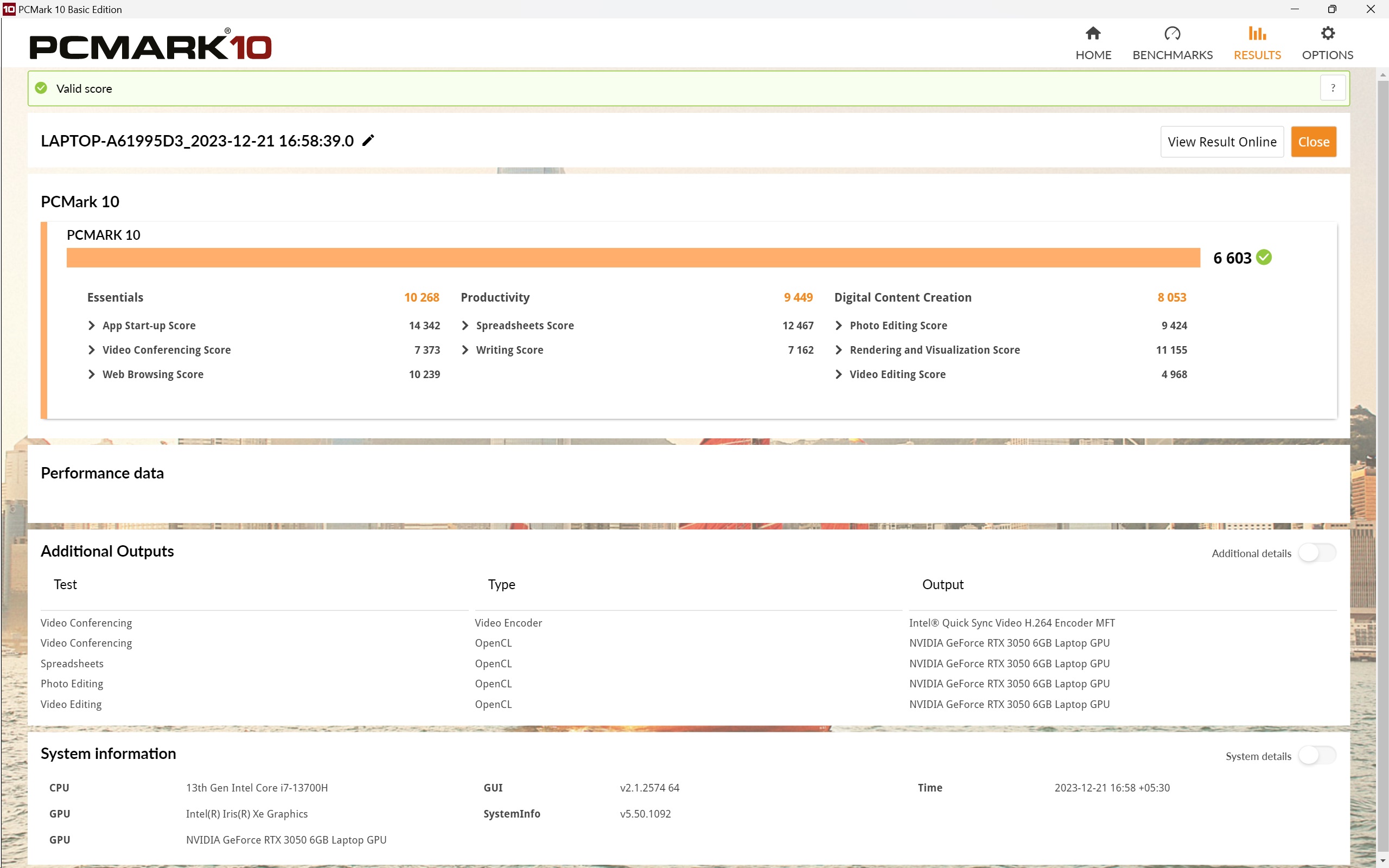Open the OPTIONS tab label
1389x868 pixels.
pos(1328,55)
